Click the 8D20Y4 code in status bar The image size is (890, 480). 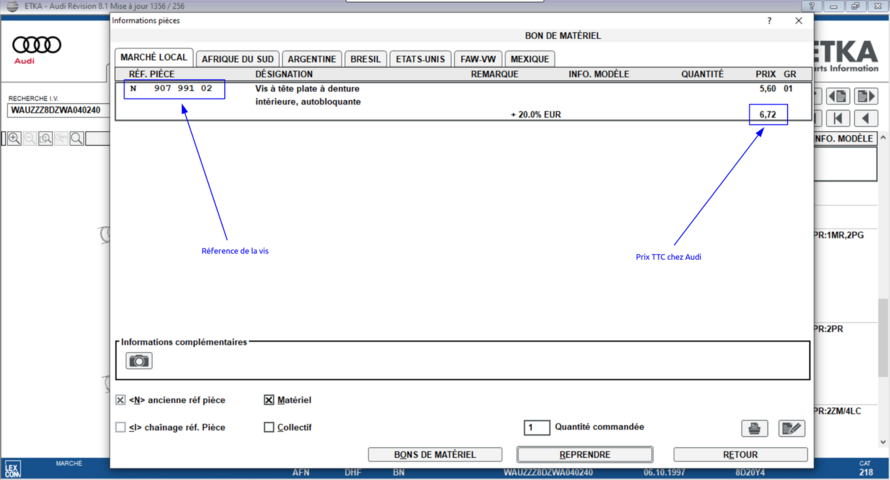tap(750, 473)
